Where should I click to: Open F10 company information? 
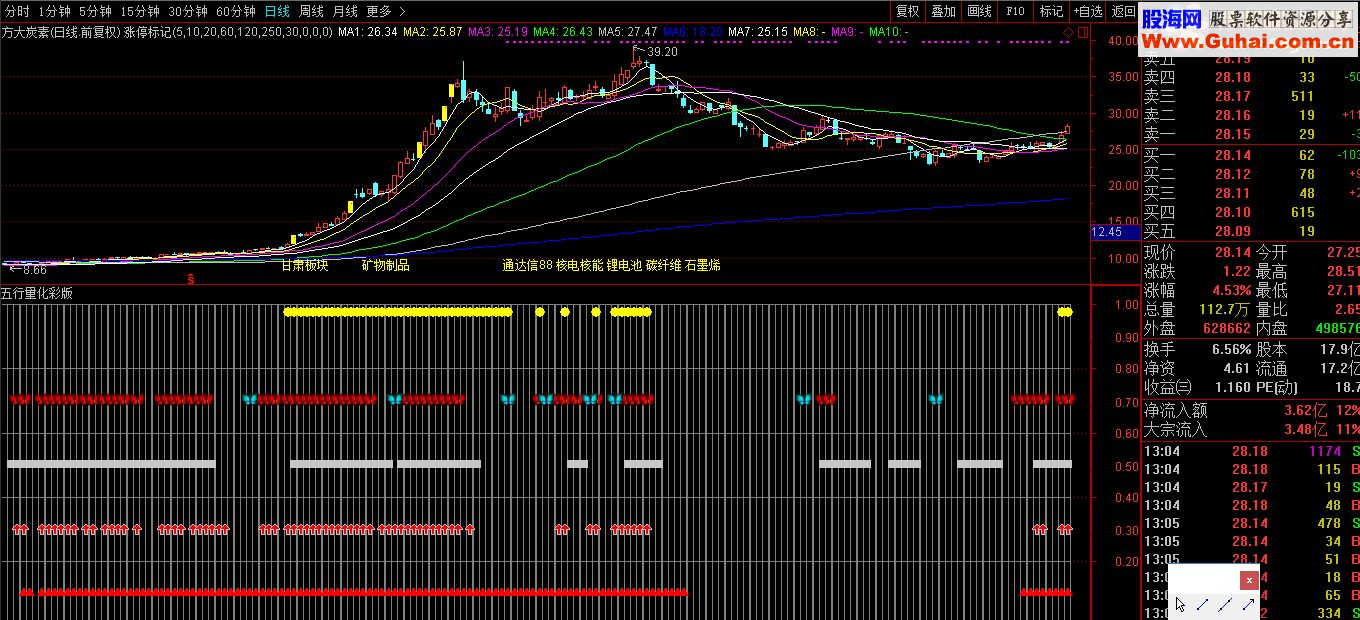[1015, 11]
